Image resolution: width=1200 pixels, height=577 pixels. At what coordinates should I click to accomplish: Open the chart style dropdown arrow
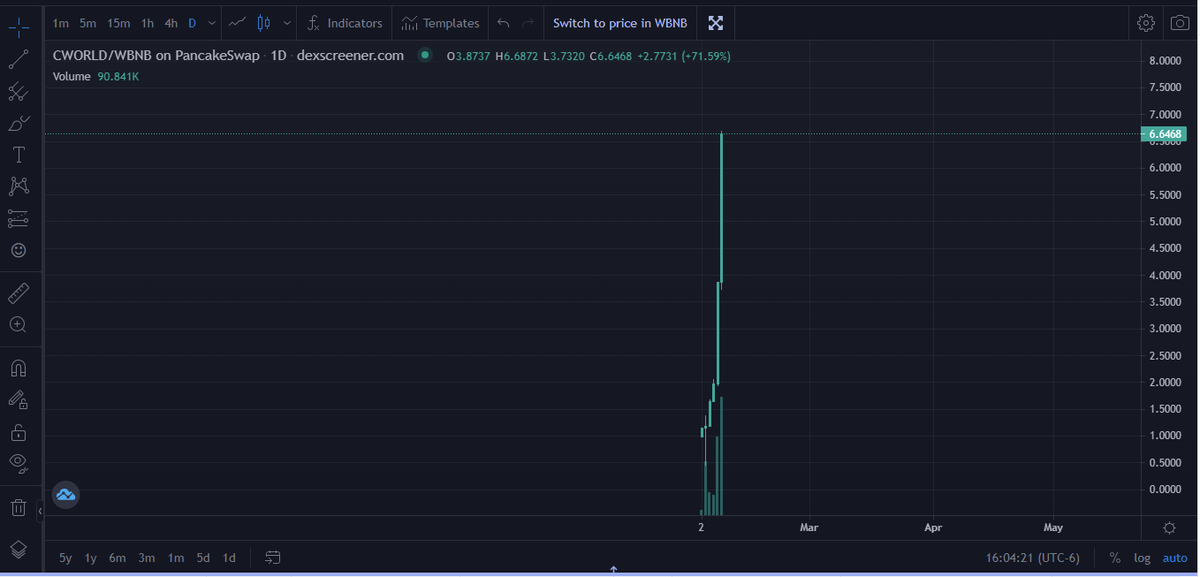coord(287,22)
